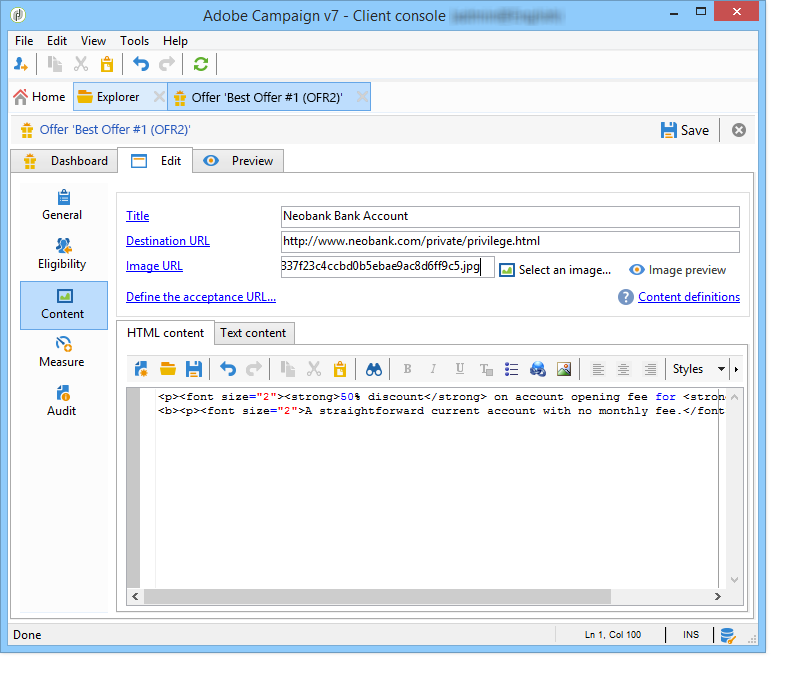Align text right in HTML editor

pos(650,370)
